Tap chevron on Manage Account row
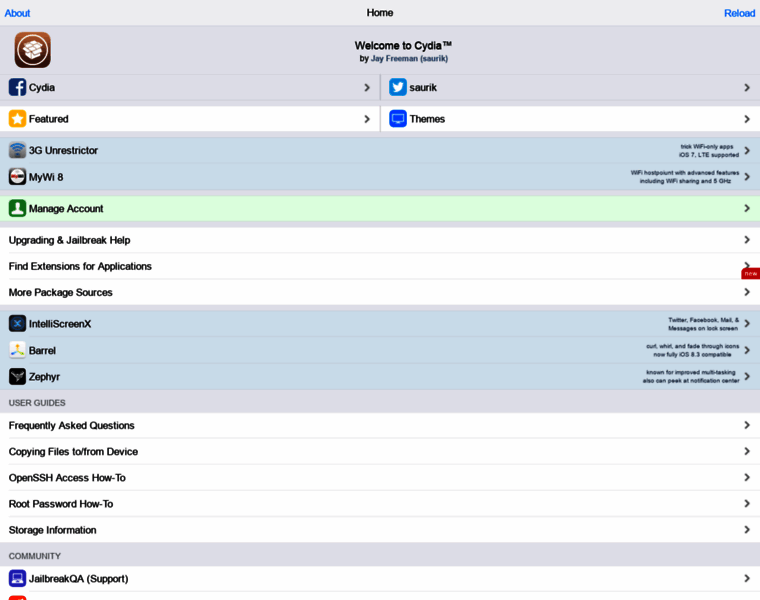760x600 pixels. click(x=747, y=208)
